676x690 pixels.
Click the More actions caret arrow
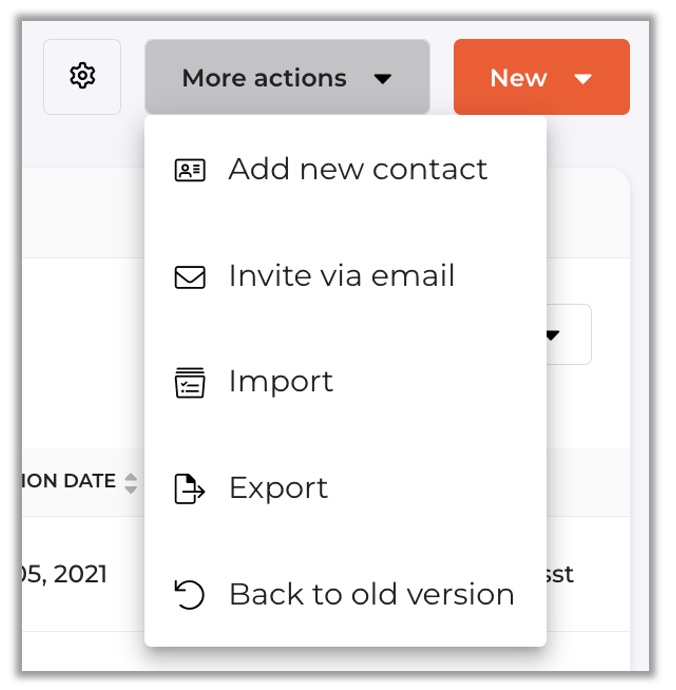tap(382, 79)
